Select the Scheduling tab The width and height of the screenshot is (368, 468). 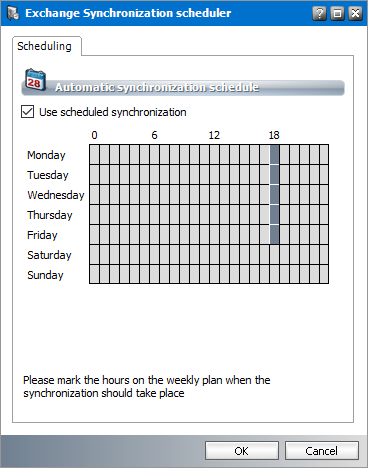point(44,46)
